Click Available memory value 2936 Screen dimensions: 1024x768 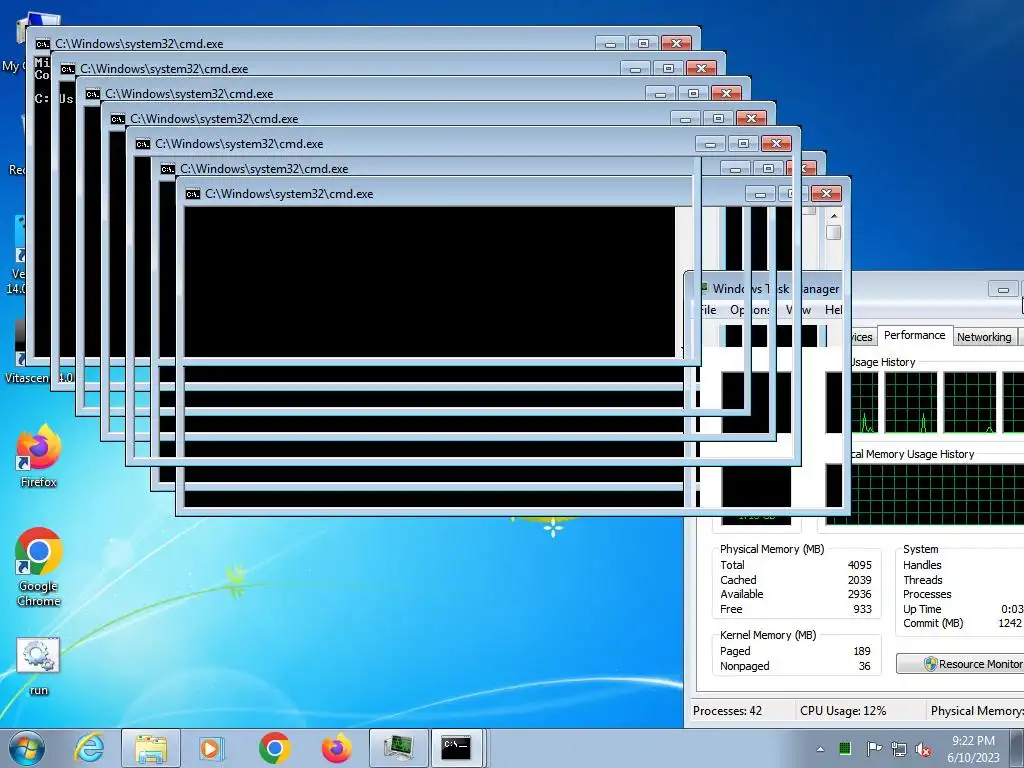(x=859, y=594)
